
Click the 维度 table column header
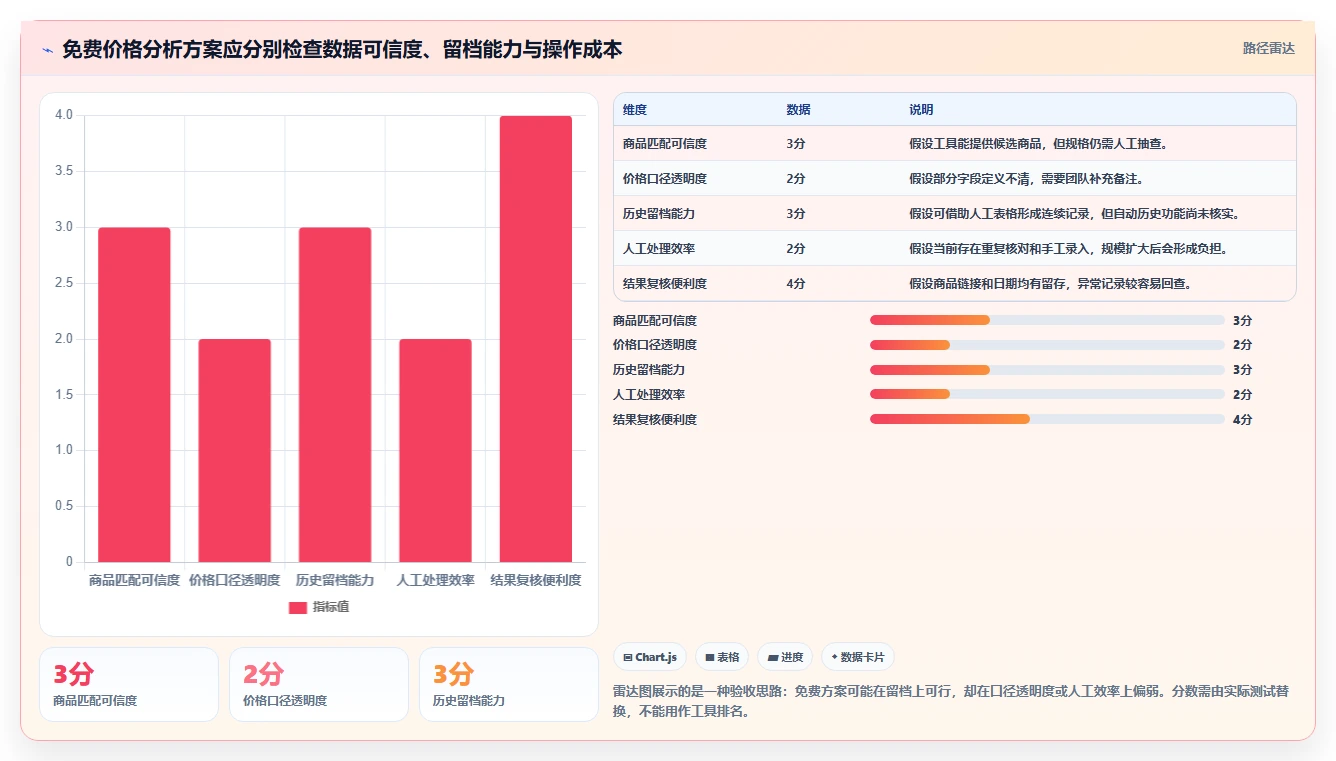pyautogui.click(x=635, y=110)
